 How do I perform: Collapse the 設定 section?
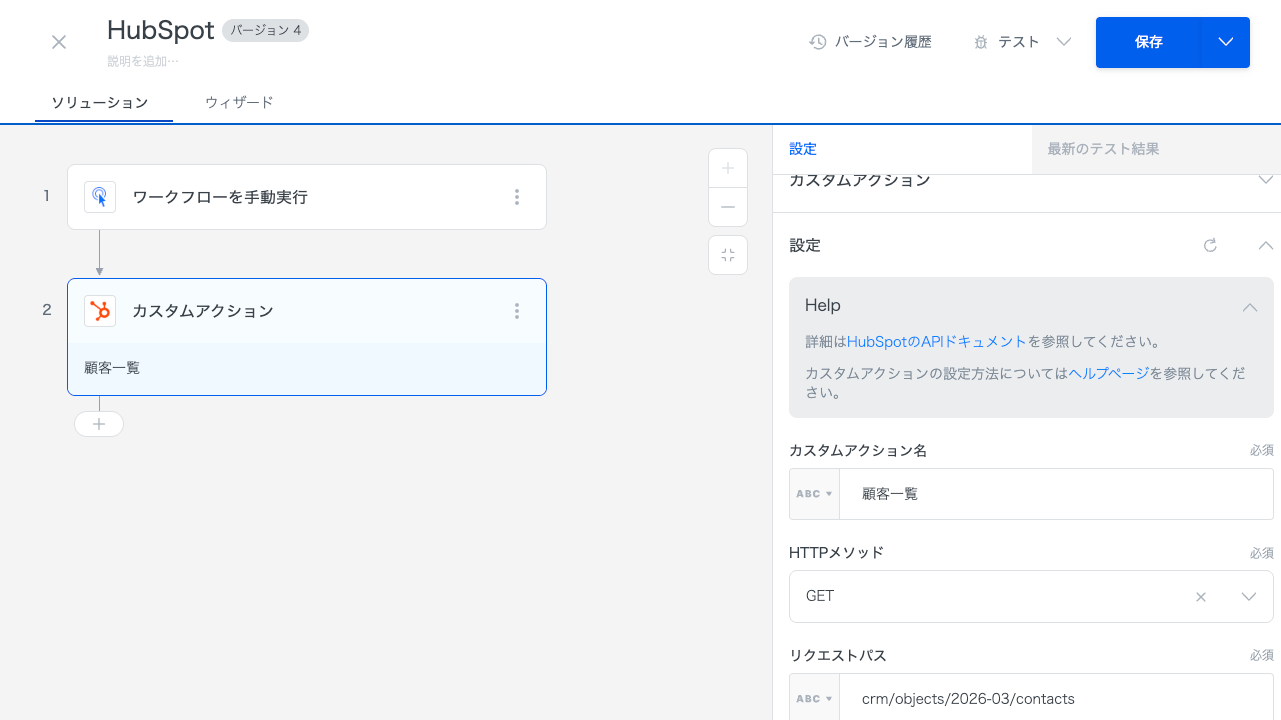[1265, 245]
